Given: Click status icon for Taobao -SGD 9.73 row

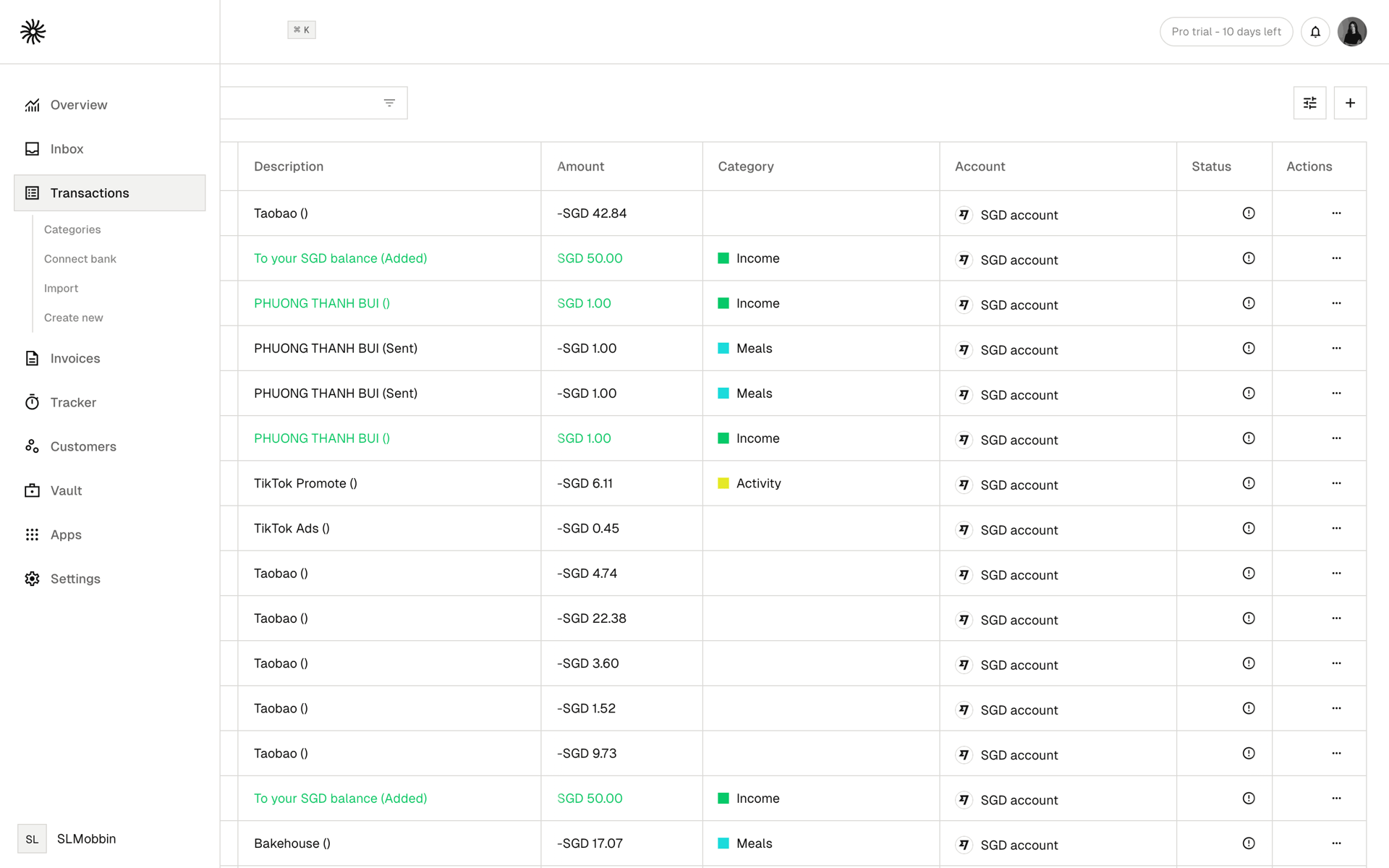Looking at the screenshot, I should 1249,753.
